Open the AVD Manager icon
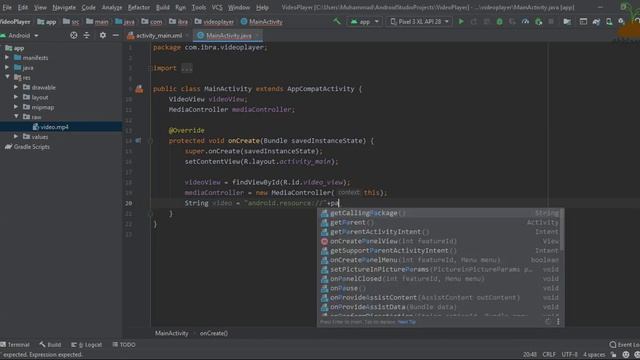This screenshot has width=640, height=360. click(x=609, y=22)
